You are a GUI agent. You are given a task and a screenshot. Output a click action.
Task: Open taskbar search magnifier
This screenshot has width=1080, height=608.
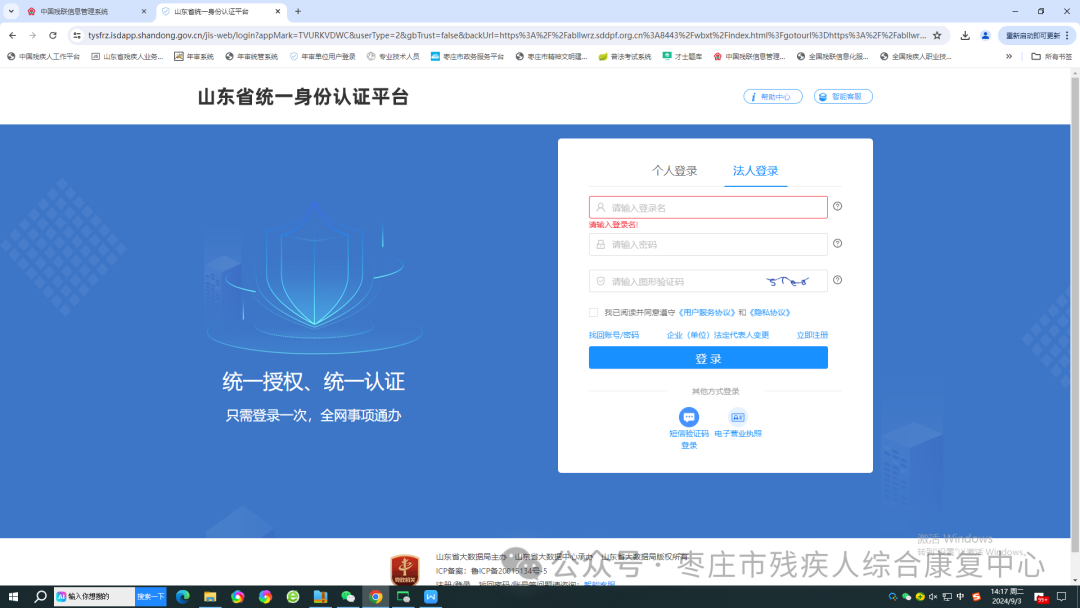tap(41, 596)
